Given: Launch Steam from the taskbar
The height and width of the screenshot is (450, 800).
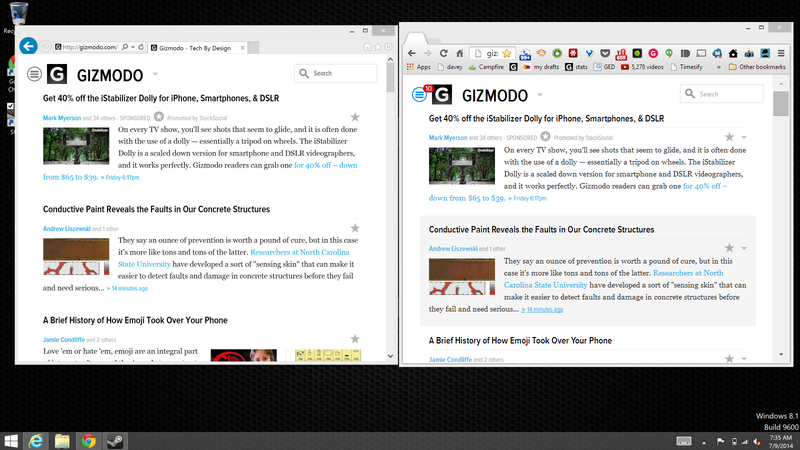Looking at the screenshot, I should coord(114,441).
